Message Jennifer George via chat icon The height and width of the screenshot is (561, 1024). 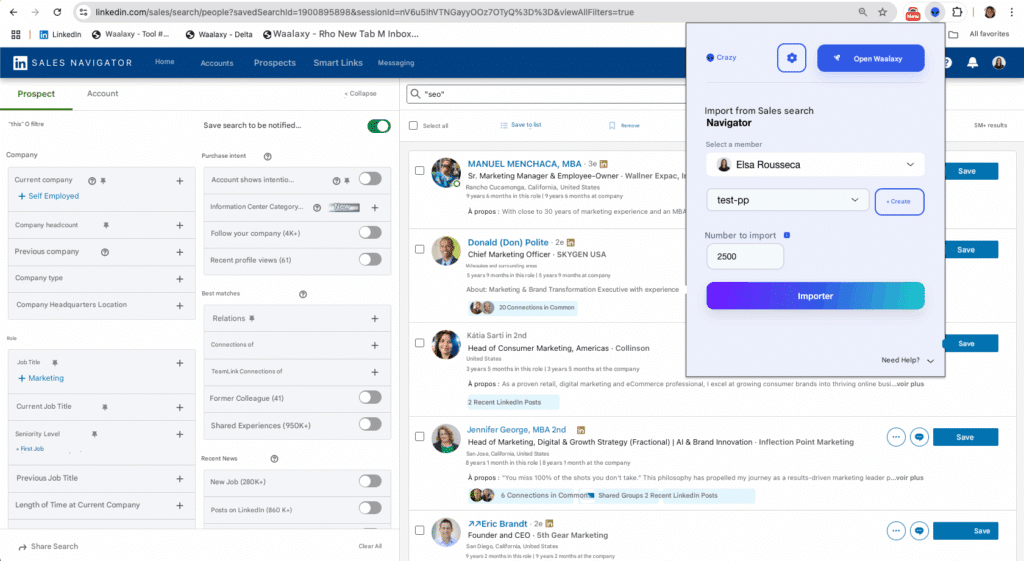[919, 437]
